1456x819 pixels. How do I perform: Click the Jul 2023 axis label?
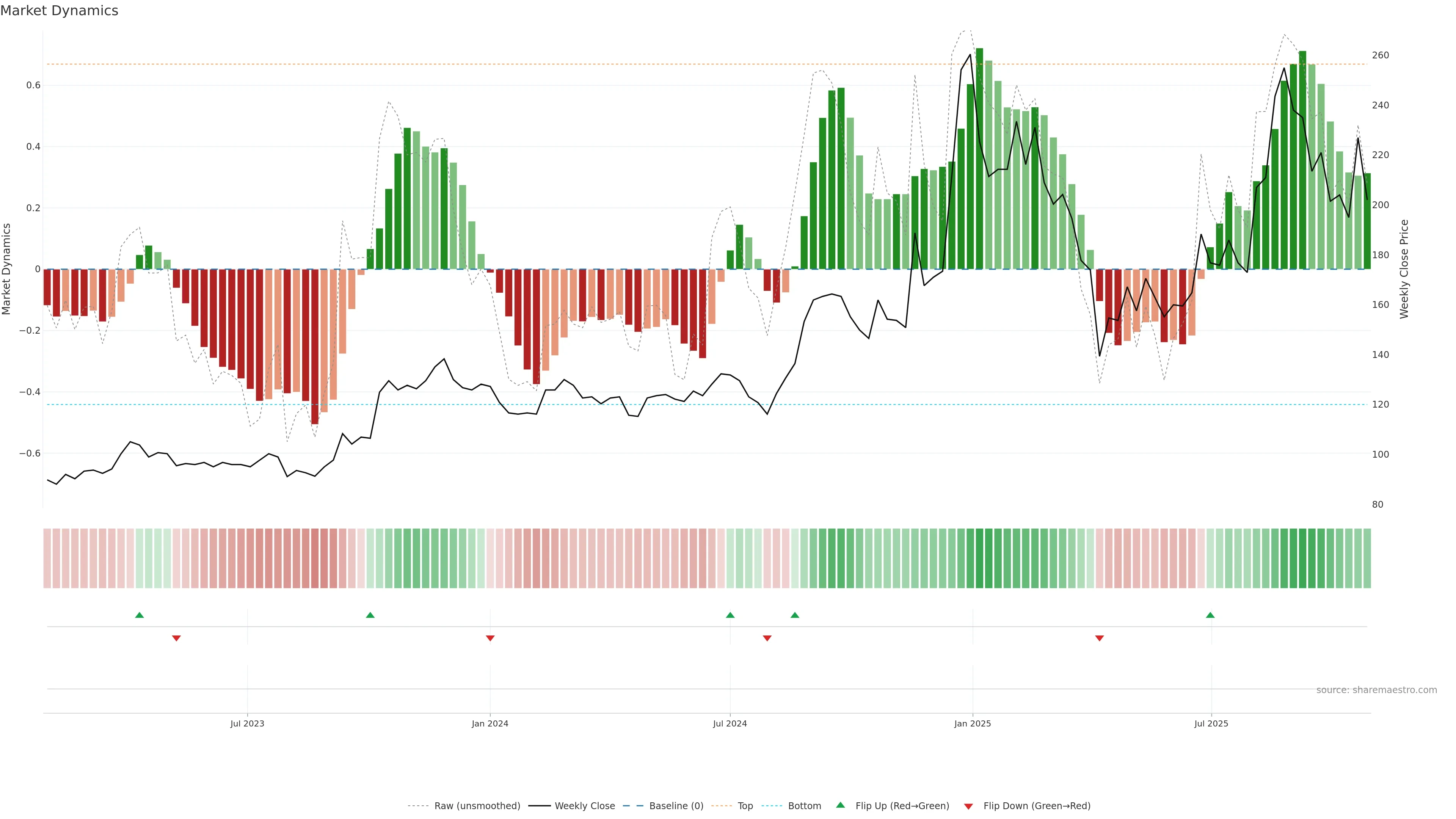coord(247,723)
